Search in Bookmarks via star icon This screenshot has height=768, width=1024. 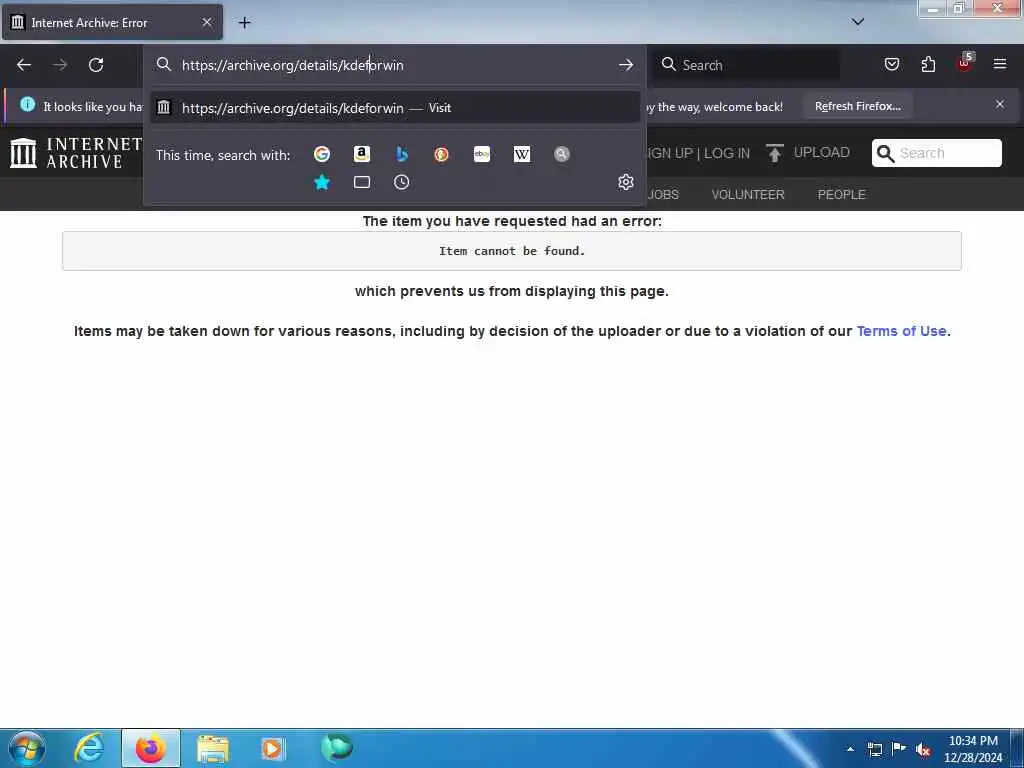point(321,182)
